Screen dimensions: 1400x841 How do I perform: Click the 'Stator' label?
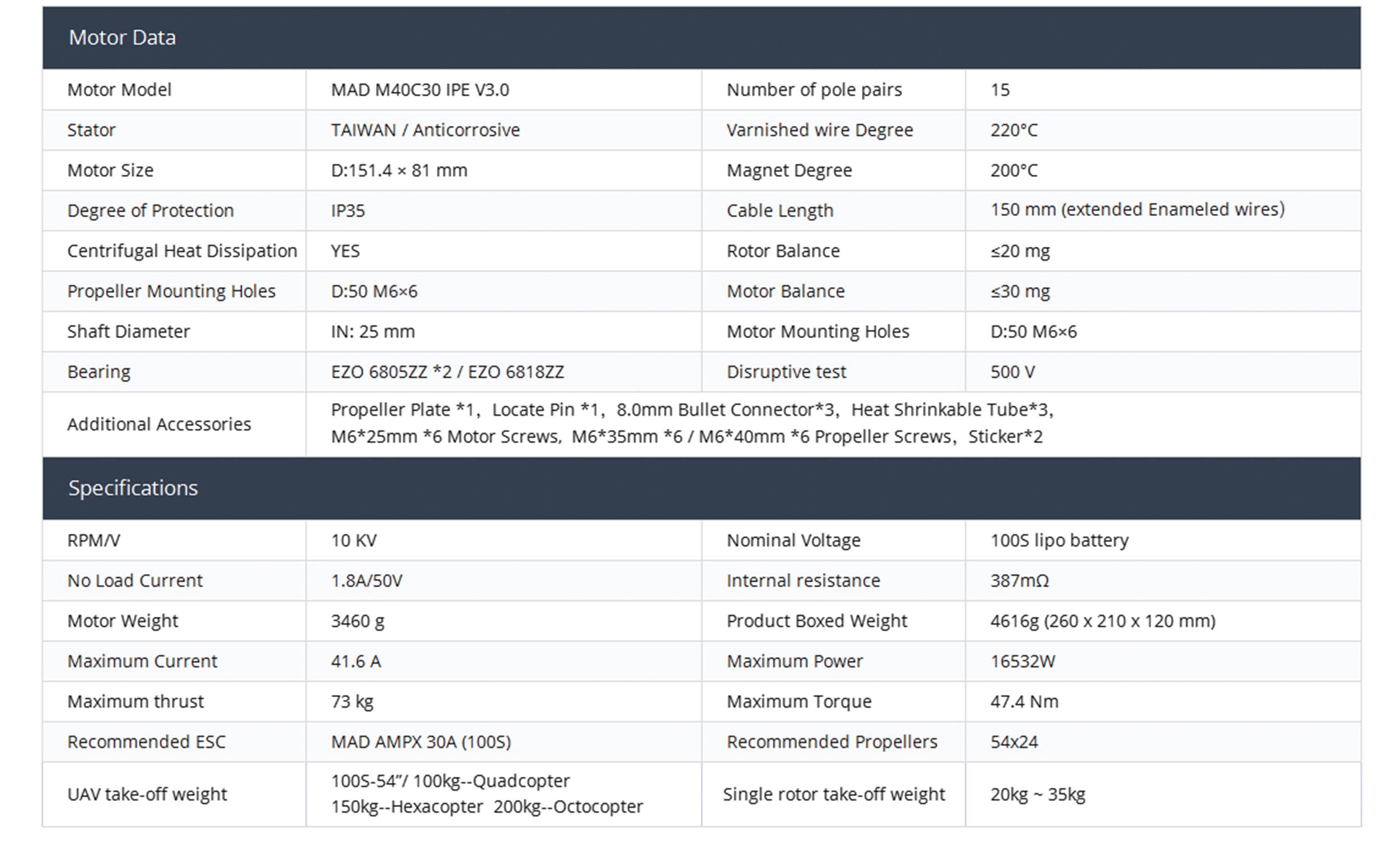pos(91,130)
